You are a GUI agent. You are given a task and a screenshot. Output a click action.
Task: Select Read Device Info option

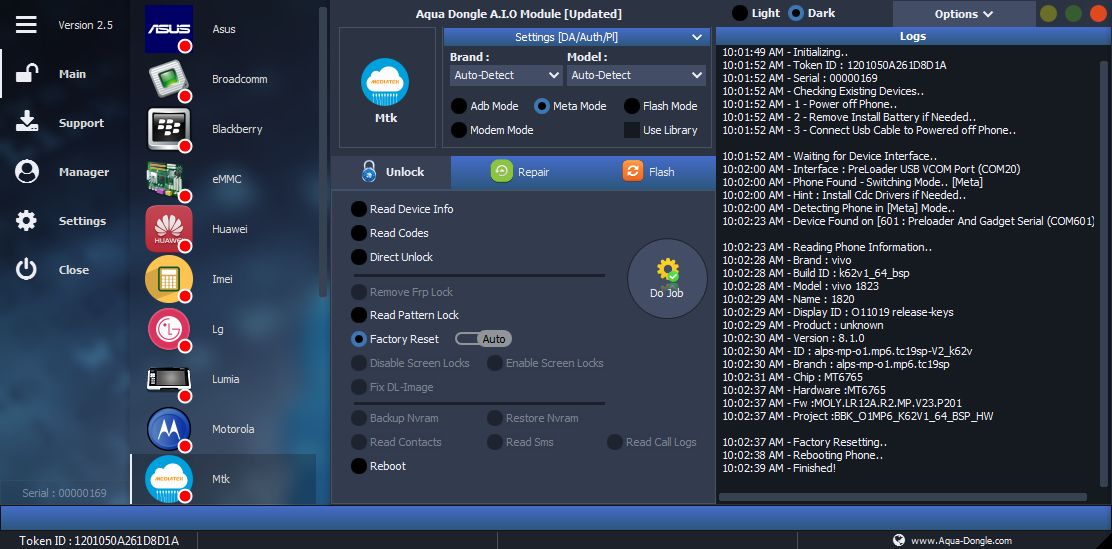[359, 209]
